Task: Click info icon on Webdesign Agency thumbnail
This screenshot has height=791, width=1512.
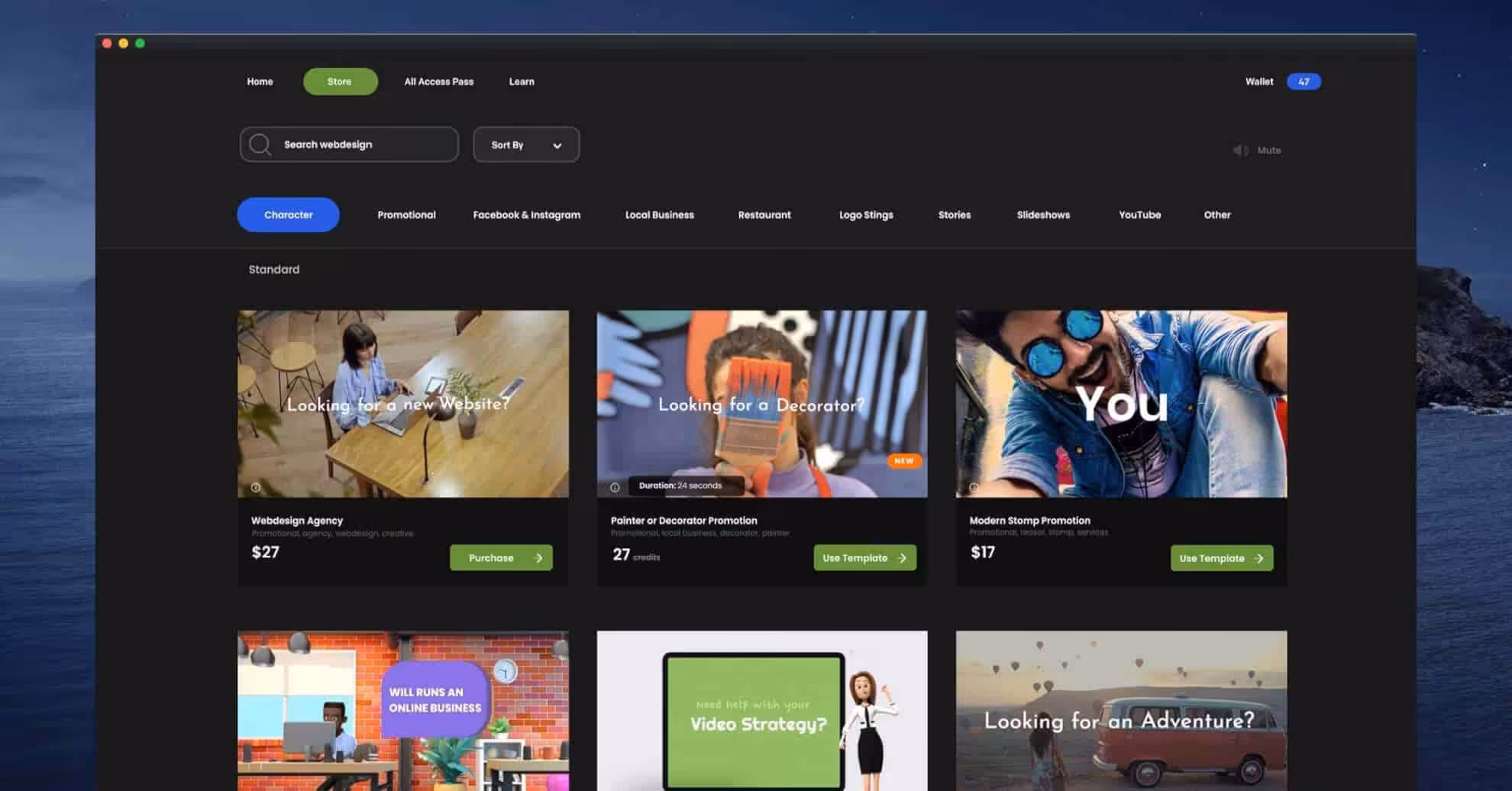Action: pos(256,487)
